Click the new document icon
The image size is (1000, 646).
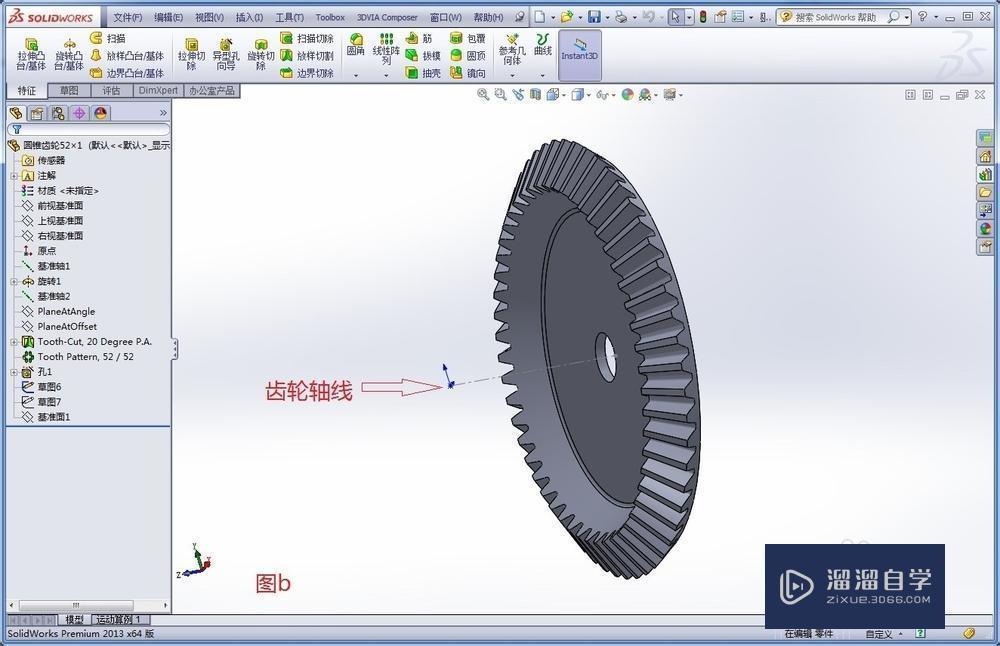(540, 17)
